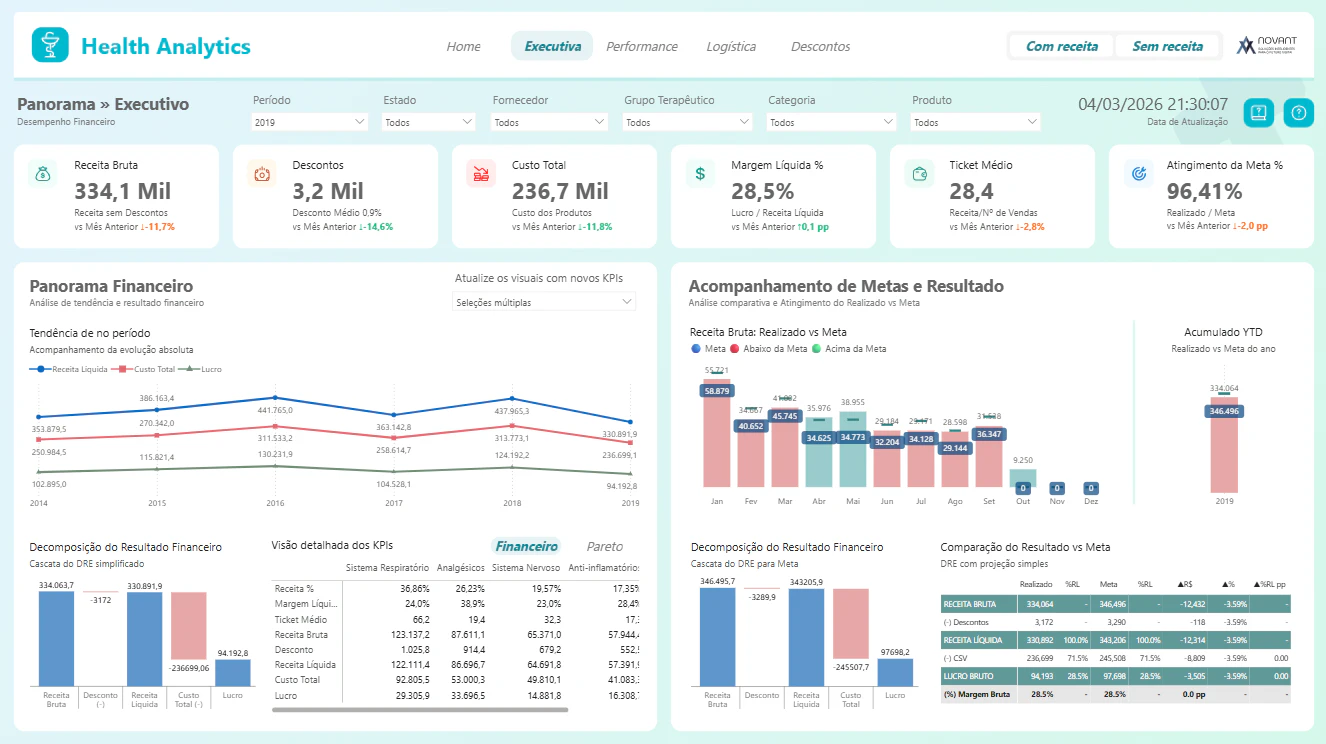1326x744 pixels.
Task: Click the Custo Total line legend marker
Action: (x=122, y=369)
